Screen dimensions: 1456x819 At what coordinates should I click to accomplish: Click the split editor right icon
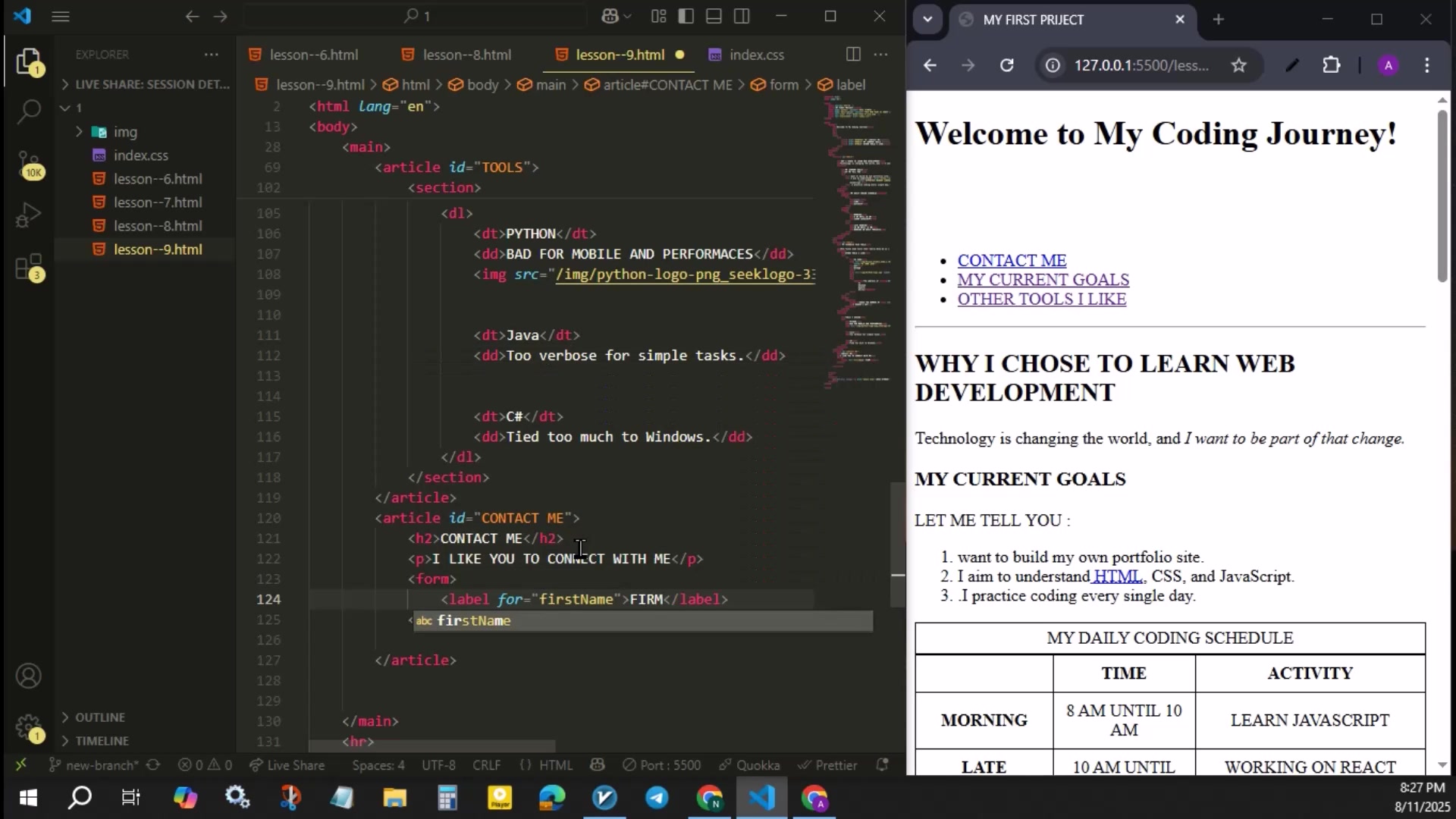[853, 55]
